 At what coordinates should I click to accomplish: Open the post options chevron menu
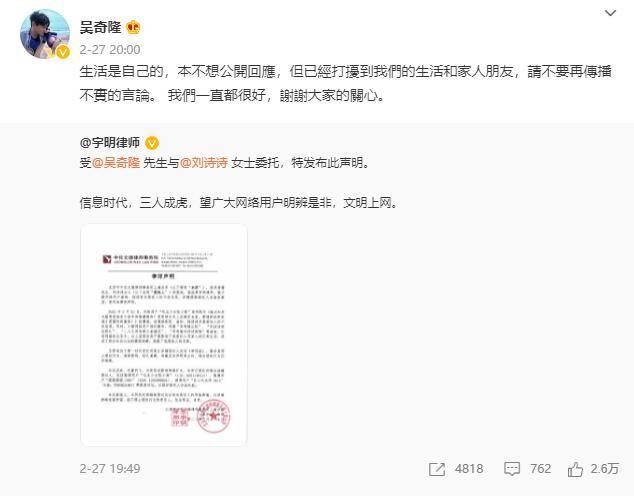pos(610,13)
